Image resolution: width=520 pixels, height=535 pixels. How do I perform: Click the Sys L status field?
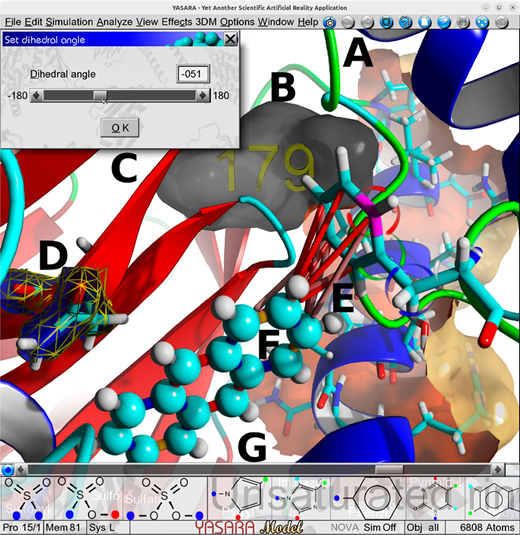point(108,527)
